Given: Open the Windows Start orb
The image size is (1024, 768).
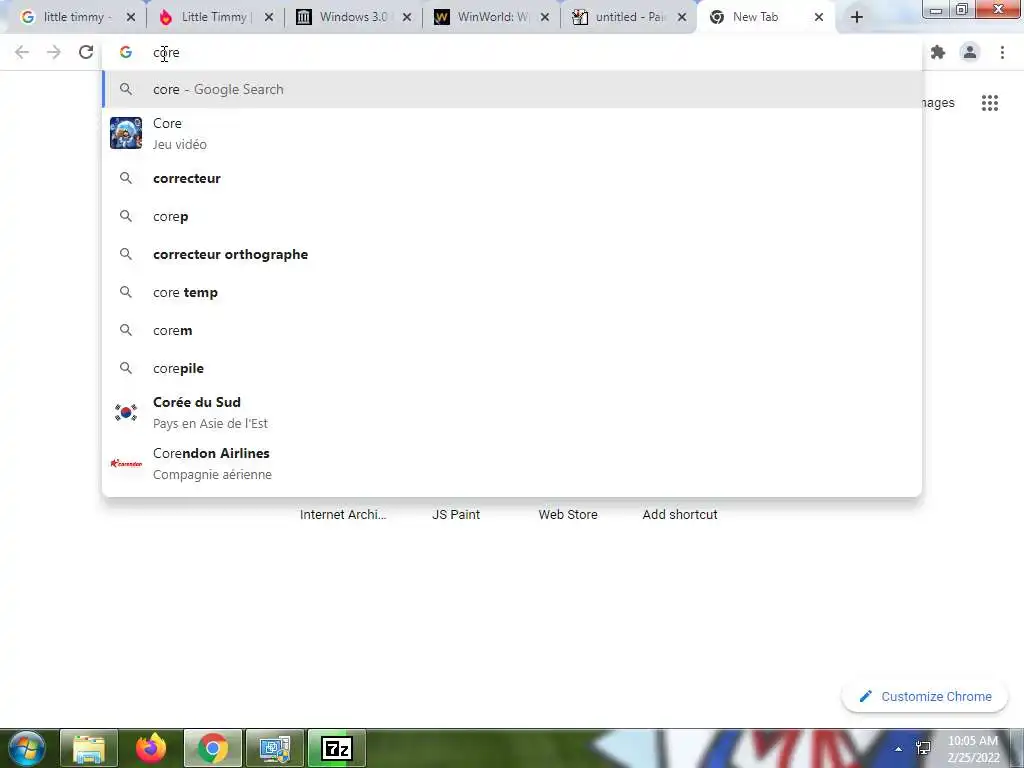Looking at the screenshot, I should click(x=27, y=748).
